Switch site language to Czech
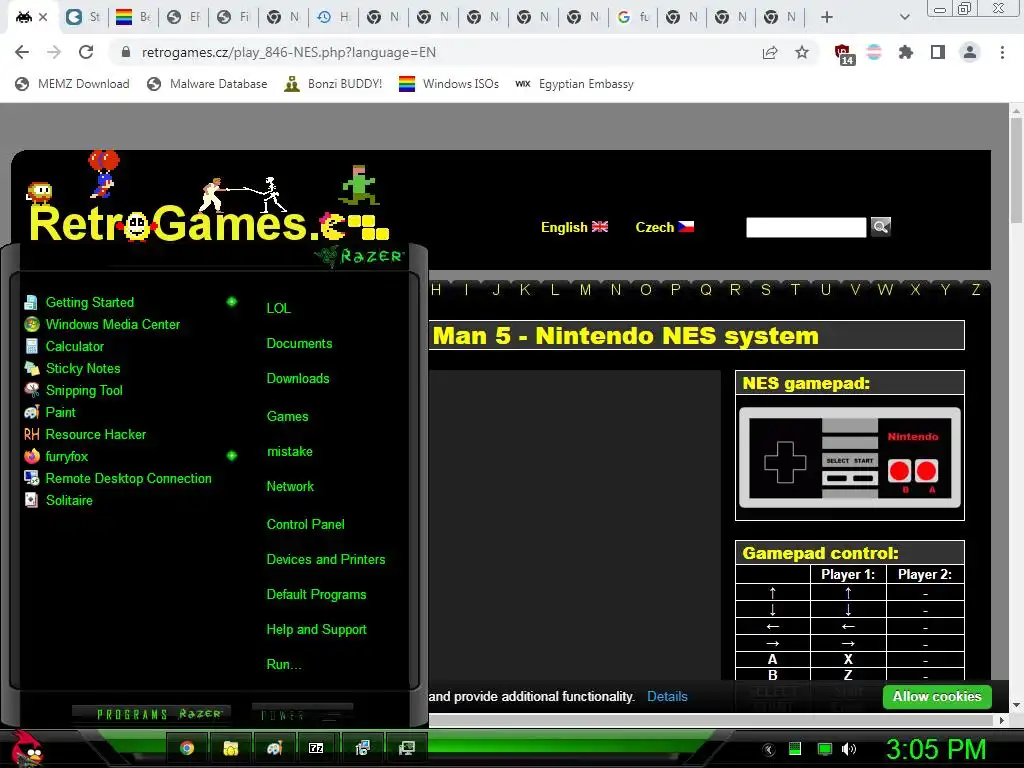The image size is (1024, 768). [664, 227]
